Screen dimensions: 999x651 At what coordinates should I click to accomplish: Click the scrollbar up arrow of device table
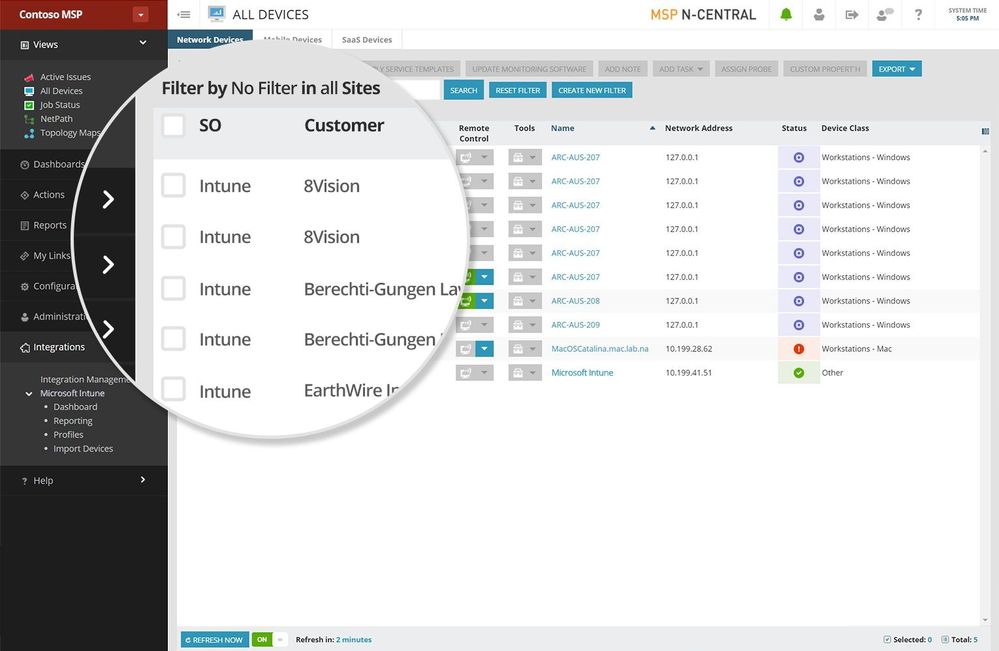(x=986, y=152)
